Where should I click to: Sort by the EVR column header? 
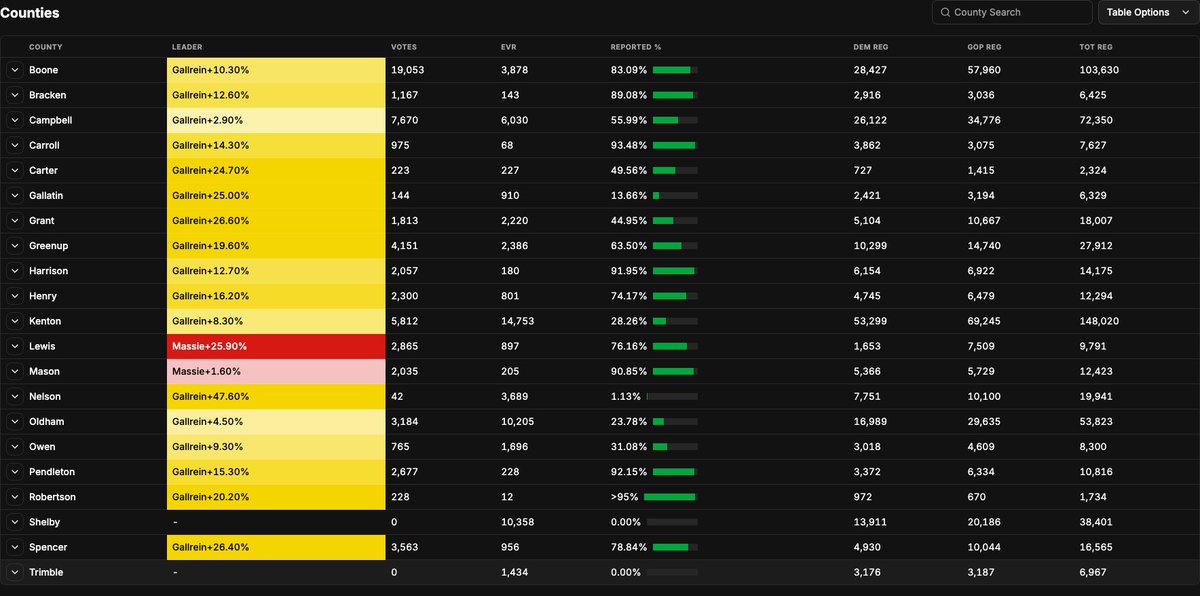pos(508,47)
